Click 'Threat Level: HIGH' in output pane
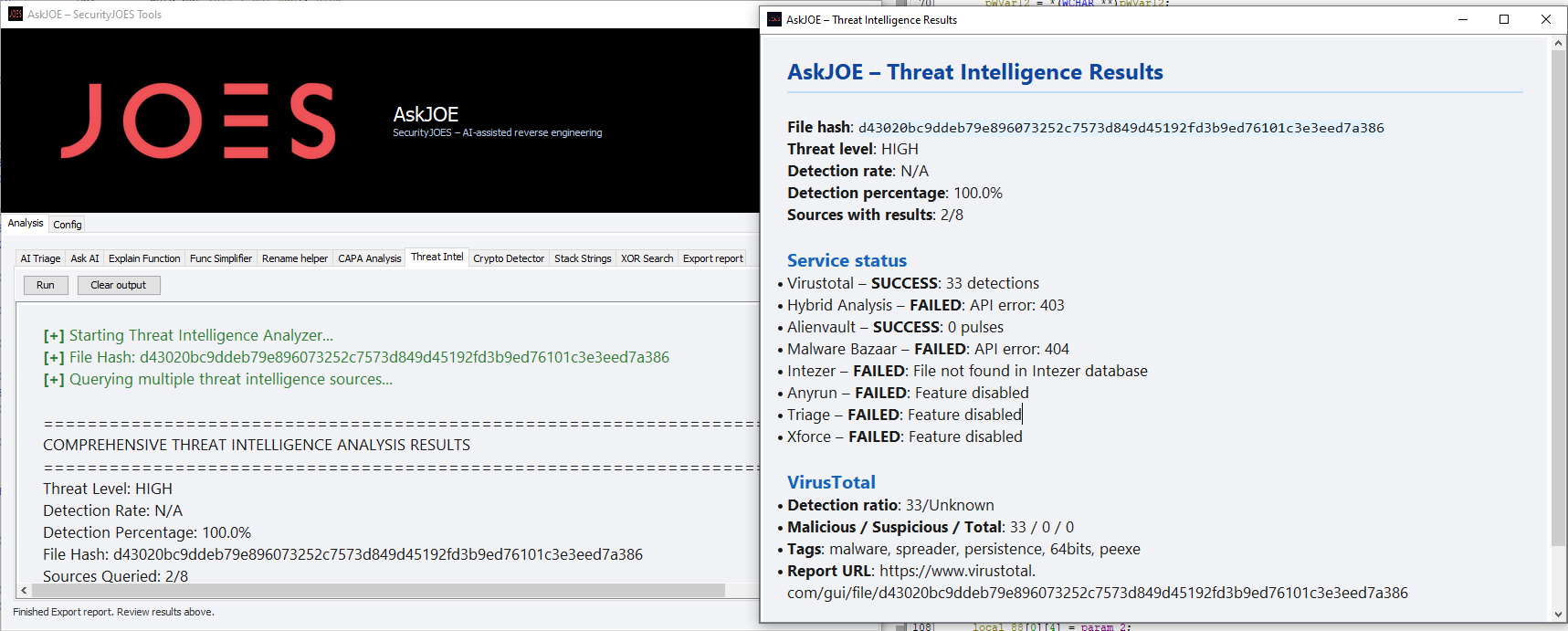1568x631 pixels. [x=108, y=489]
